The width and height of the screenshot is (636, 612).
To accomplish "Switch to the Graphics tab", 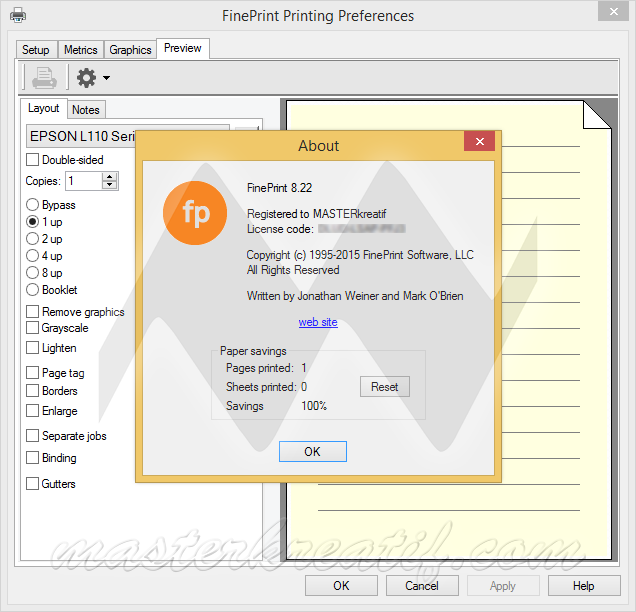I will (130, 50).
